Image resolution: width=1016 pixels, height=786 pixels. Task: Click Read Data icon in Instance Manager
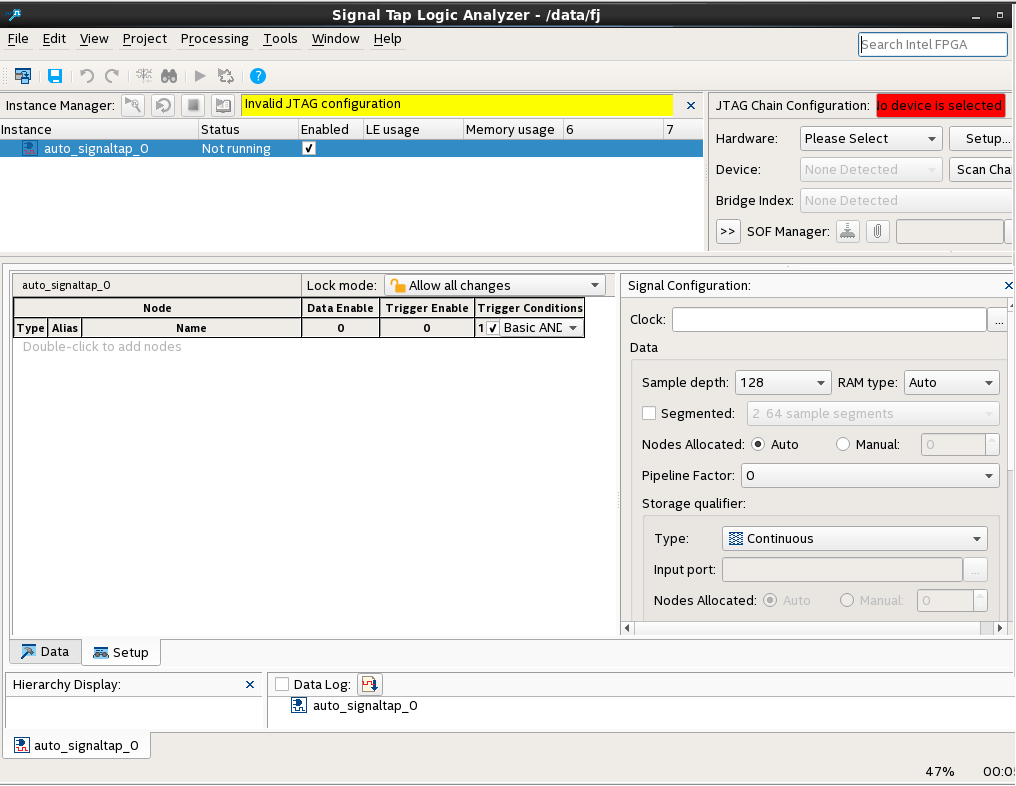pyautogui.click(x=223, y=105)
